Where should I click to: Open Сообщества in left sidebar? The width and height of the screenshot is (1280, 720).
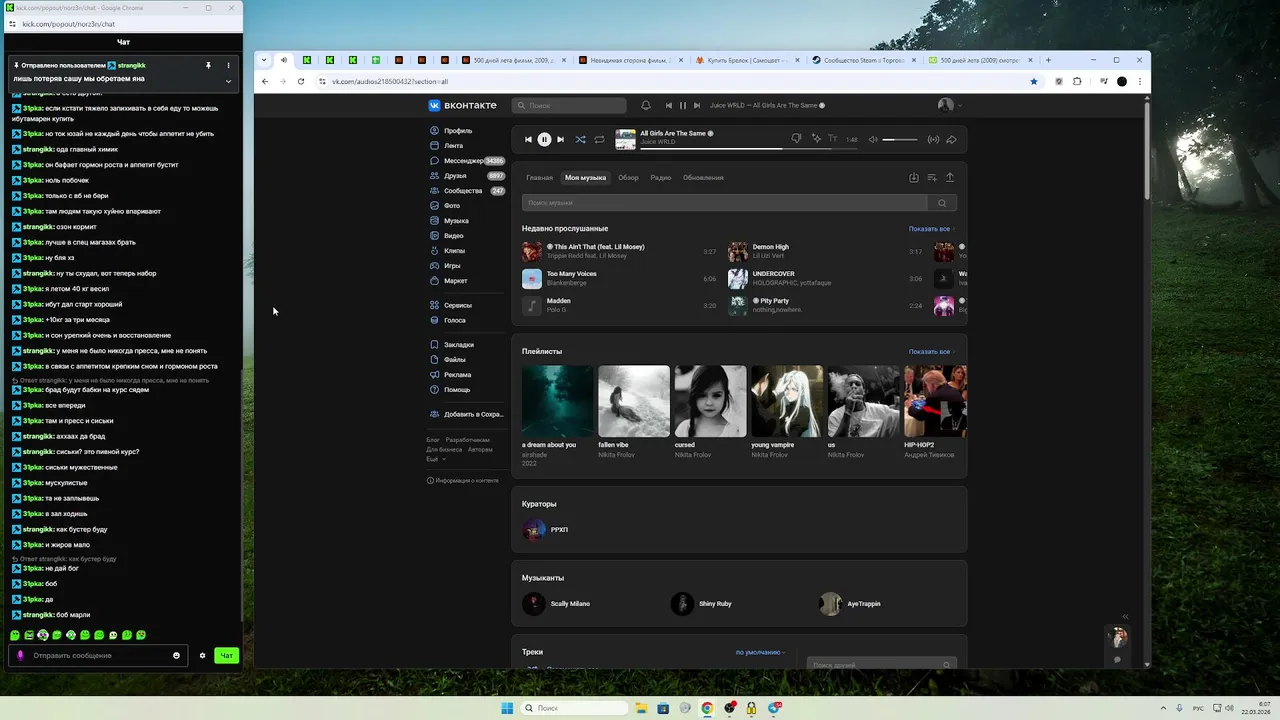tap(463, 191)
